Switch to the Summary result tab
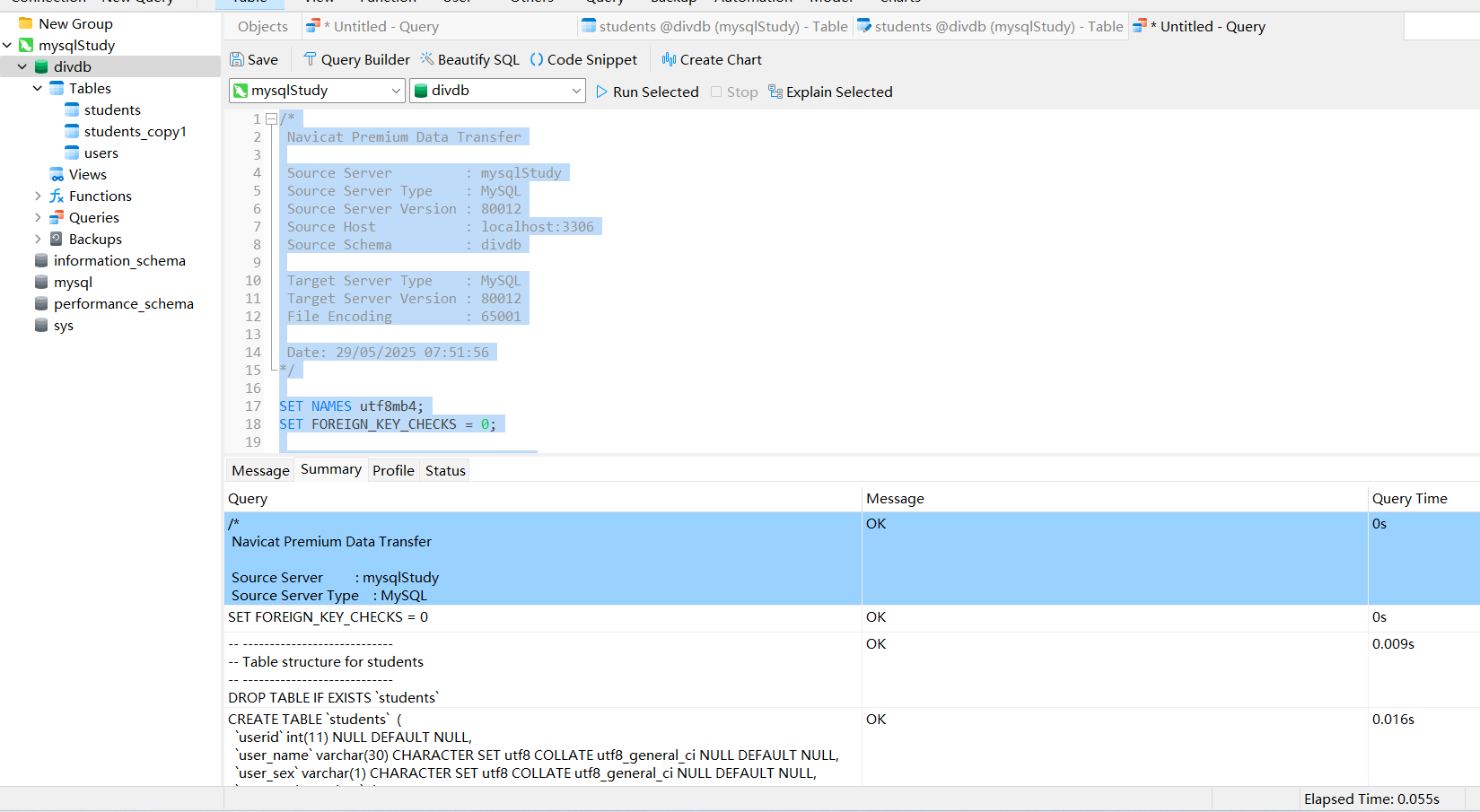 (x=331, y=469)
